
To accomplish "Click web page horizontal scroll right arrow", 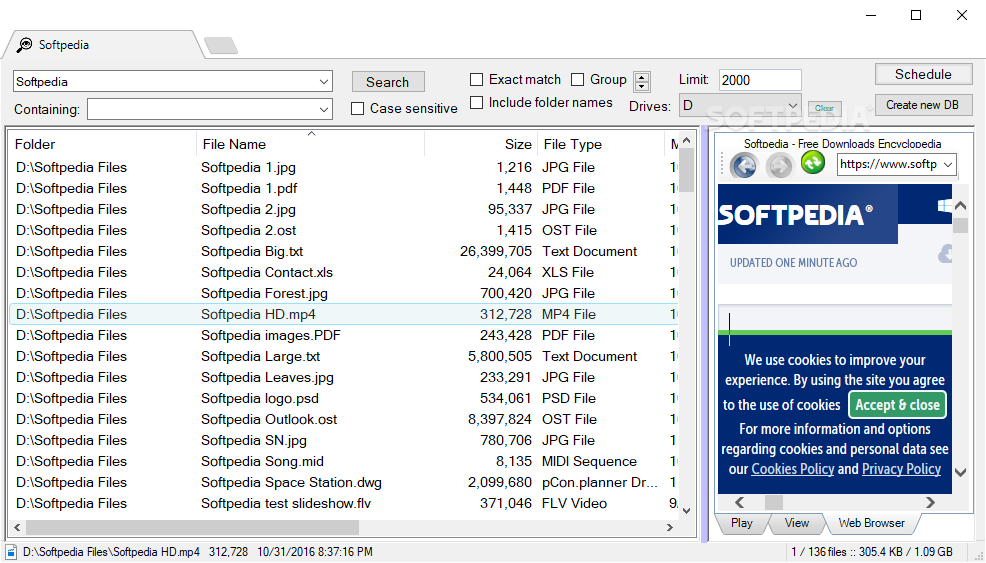I will point(930,502).
